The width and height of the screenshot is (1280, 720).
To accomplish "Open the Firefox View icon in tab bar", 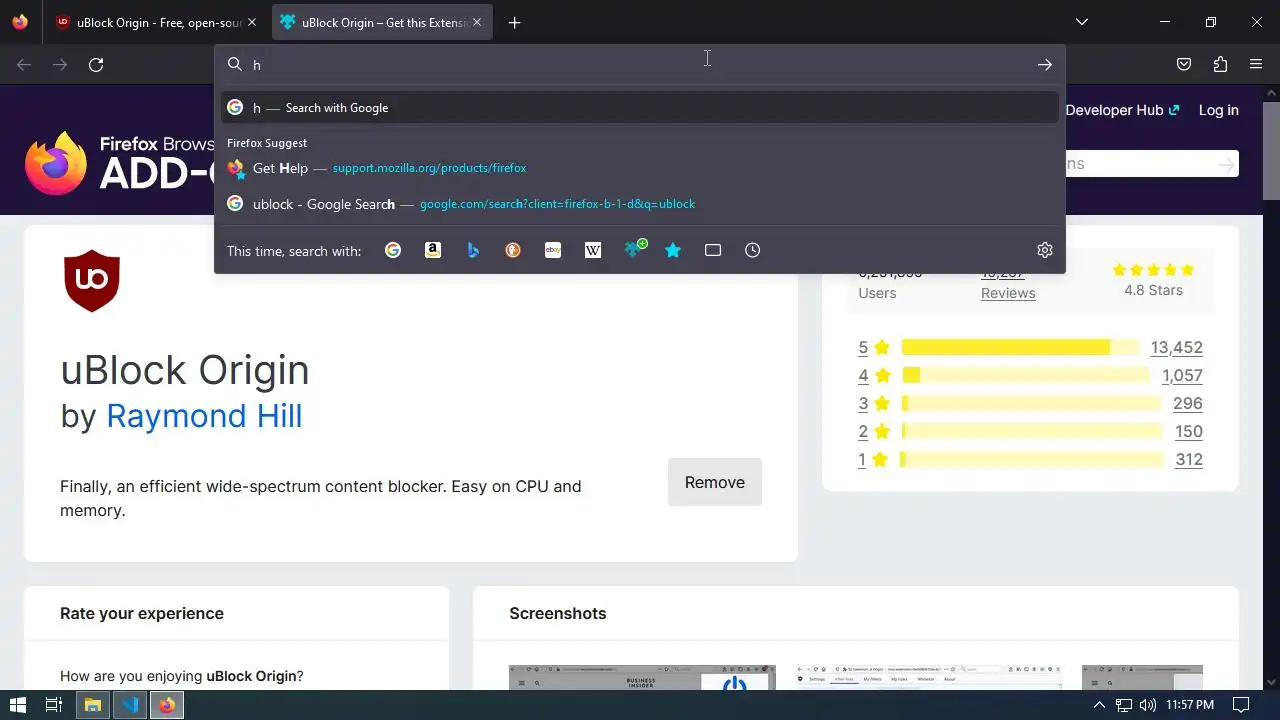I will [20, 22].
